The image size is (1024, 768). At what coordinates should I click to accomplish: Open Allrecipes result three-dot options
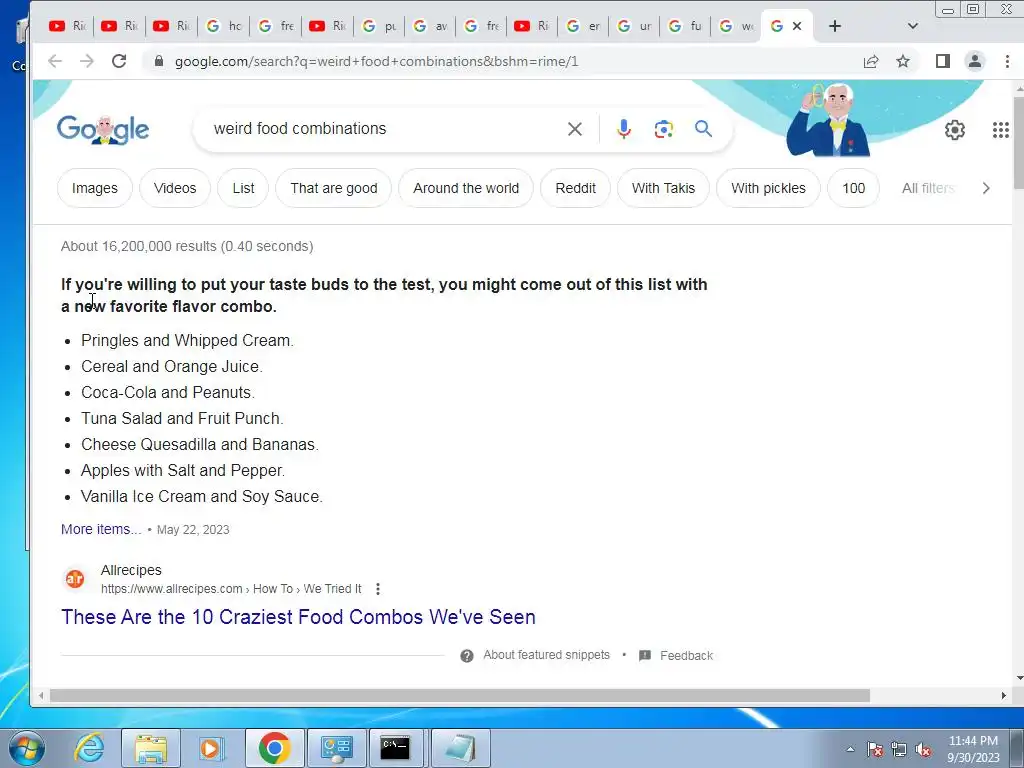pyautogui.click(x=377, y=589)
